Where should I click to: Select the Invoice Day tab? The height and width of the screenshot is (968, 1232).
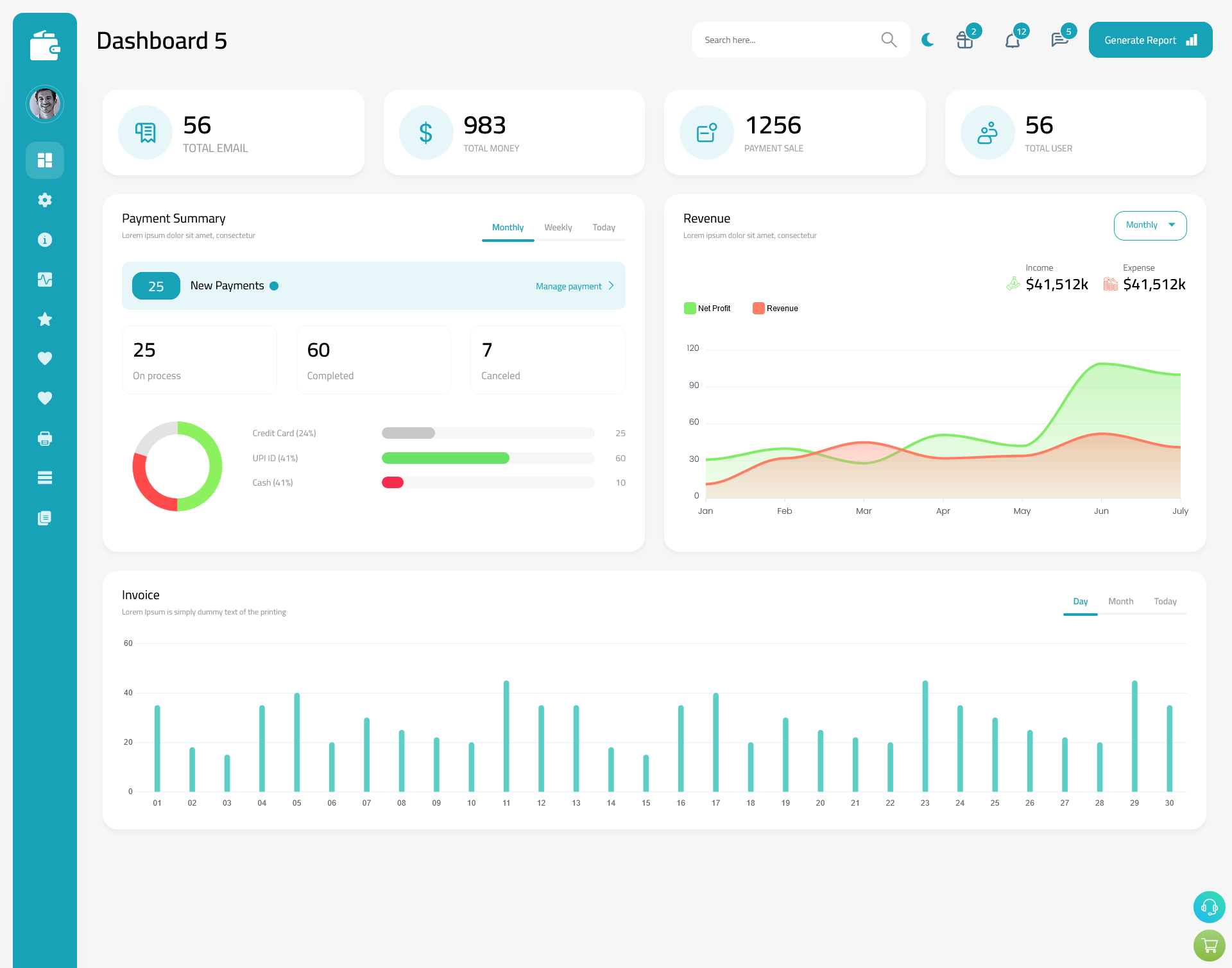click(x=1079, y=601)
